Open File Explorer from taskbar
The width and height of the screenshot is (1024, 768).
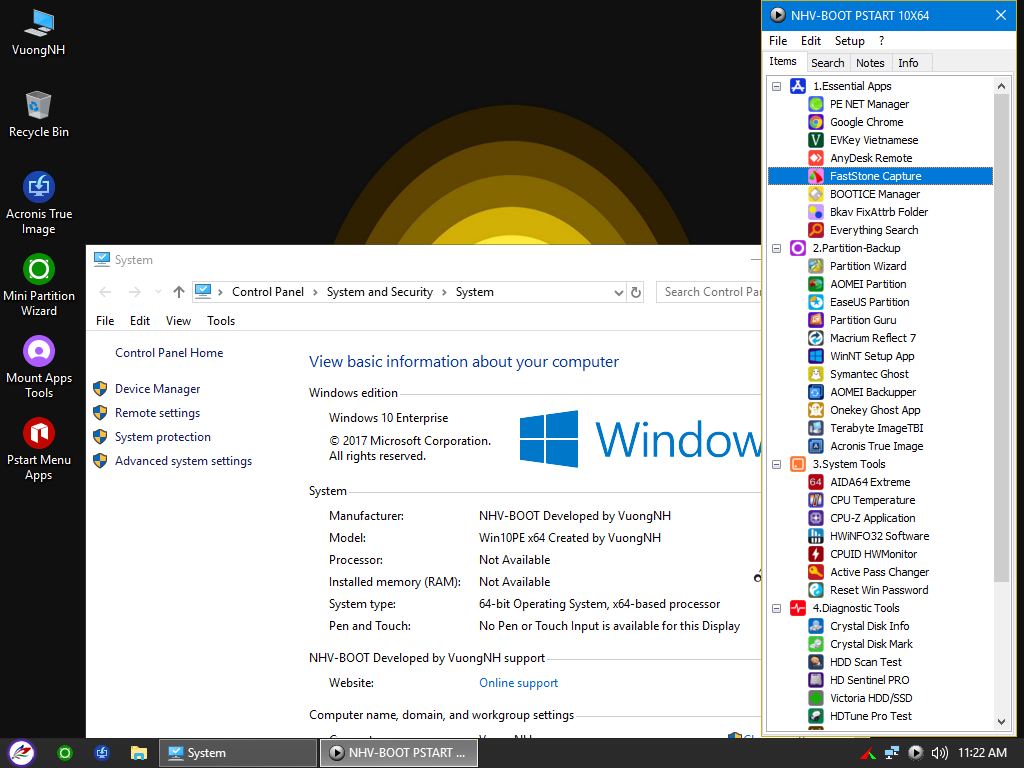(138, 753)
